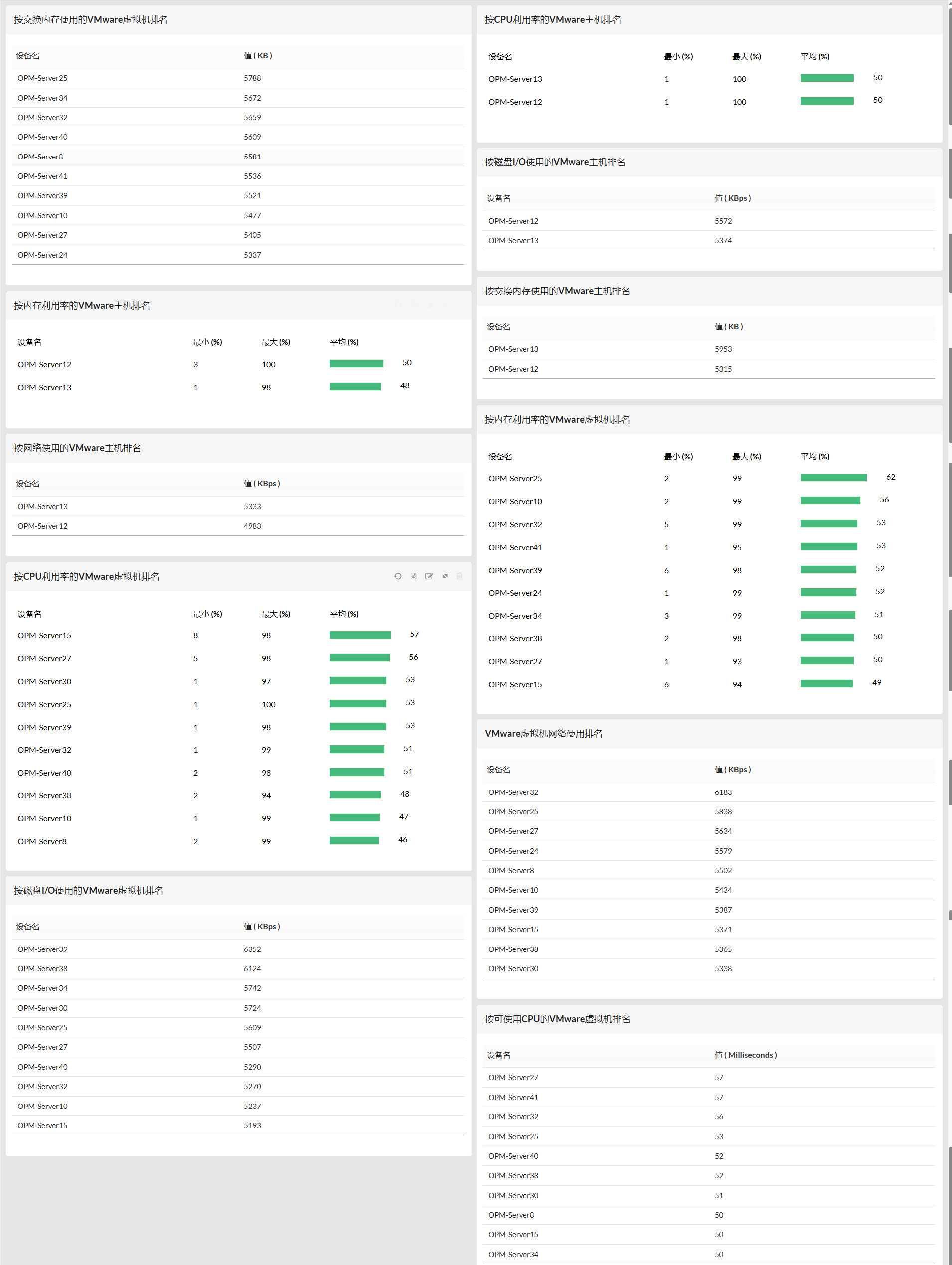Open OPM-Server25 in 按交换内存使用的VMware虚拟机排名
952x1265 pixels.
(42, 78)
